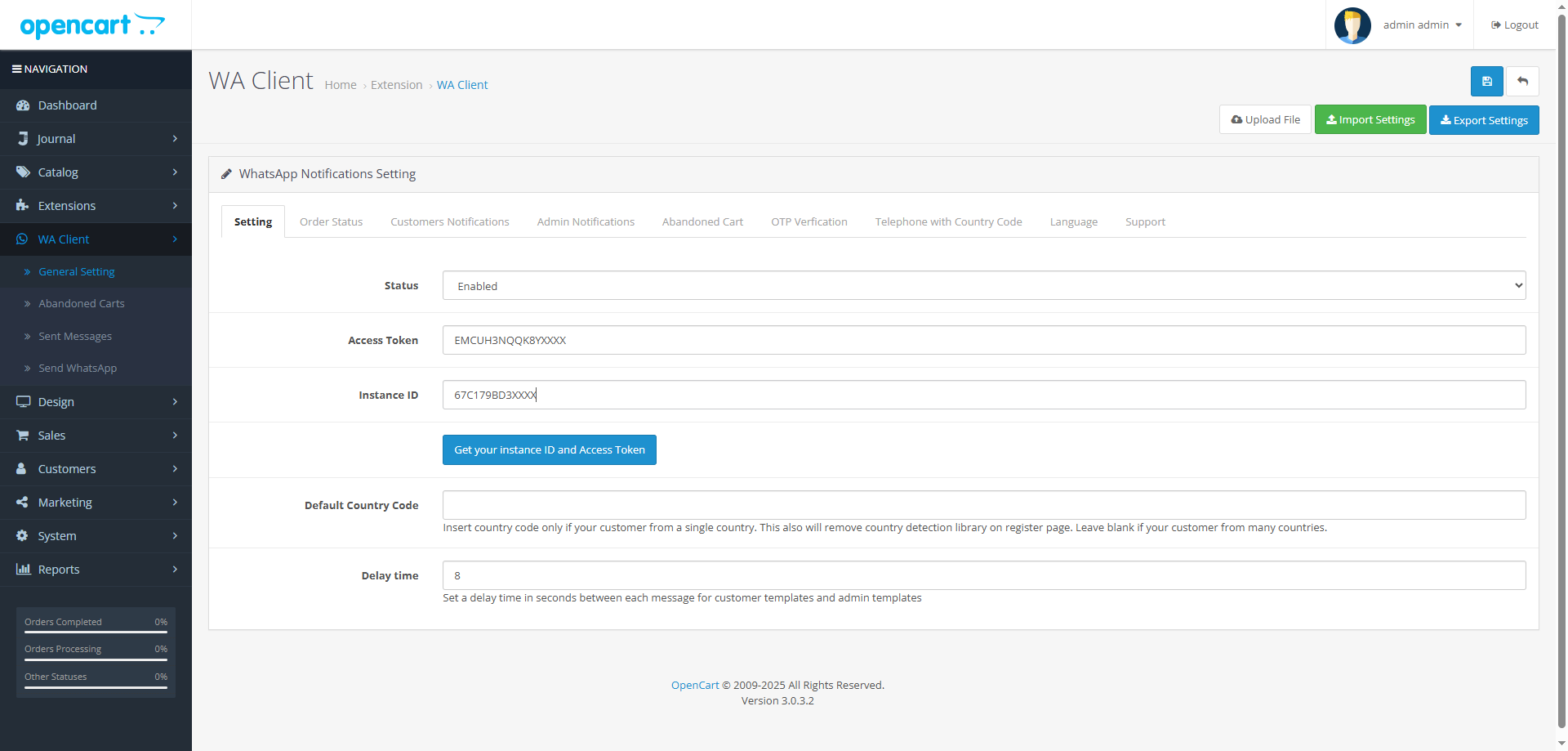Toggle the NAVIGATION hamburger menu
Screen dimensions: 1568x751
[x=16, y=69]
